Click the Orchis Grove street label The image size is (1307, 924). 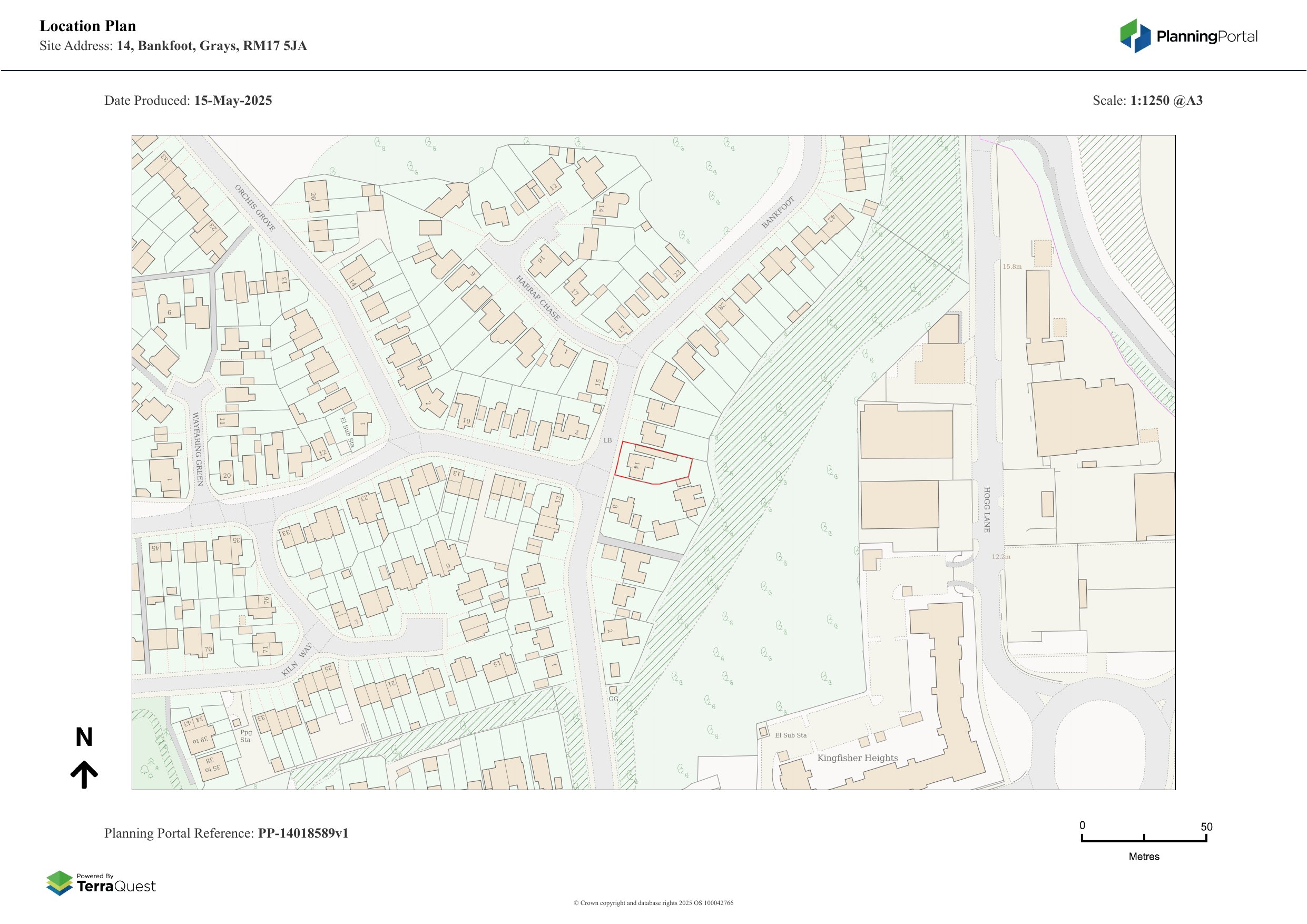click(255, 209)
